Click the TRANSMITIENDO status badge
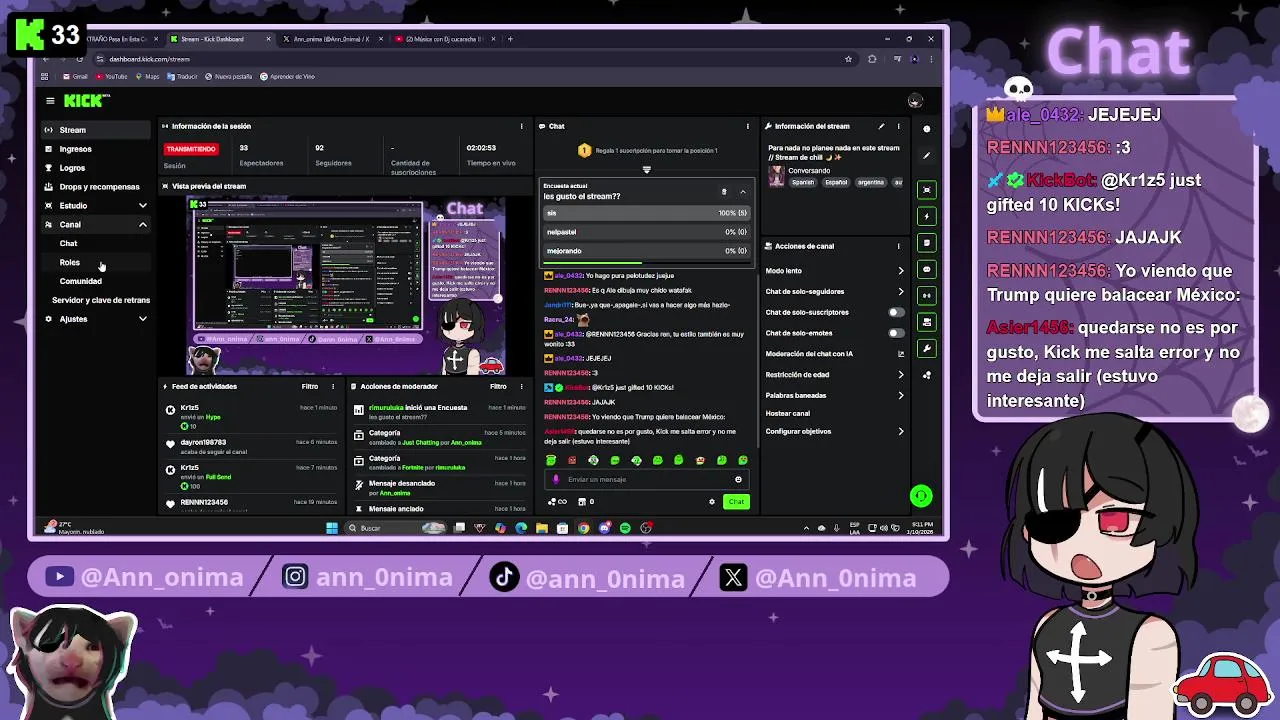This screenshot has width=1280, height=720. pyautogui.click(x=190, y=149)
